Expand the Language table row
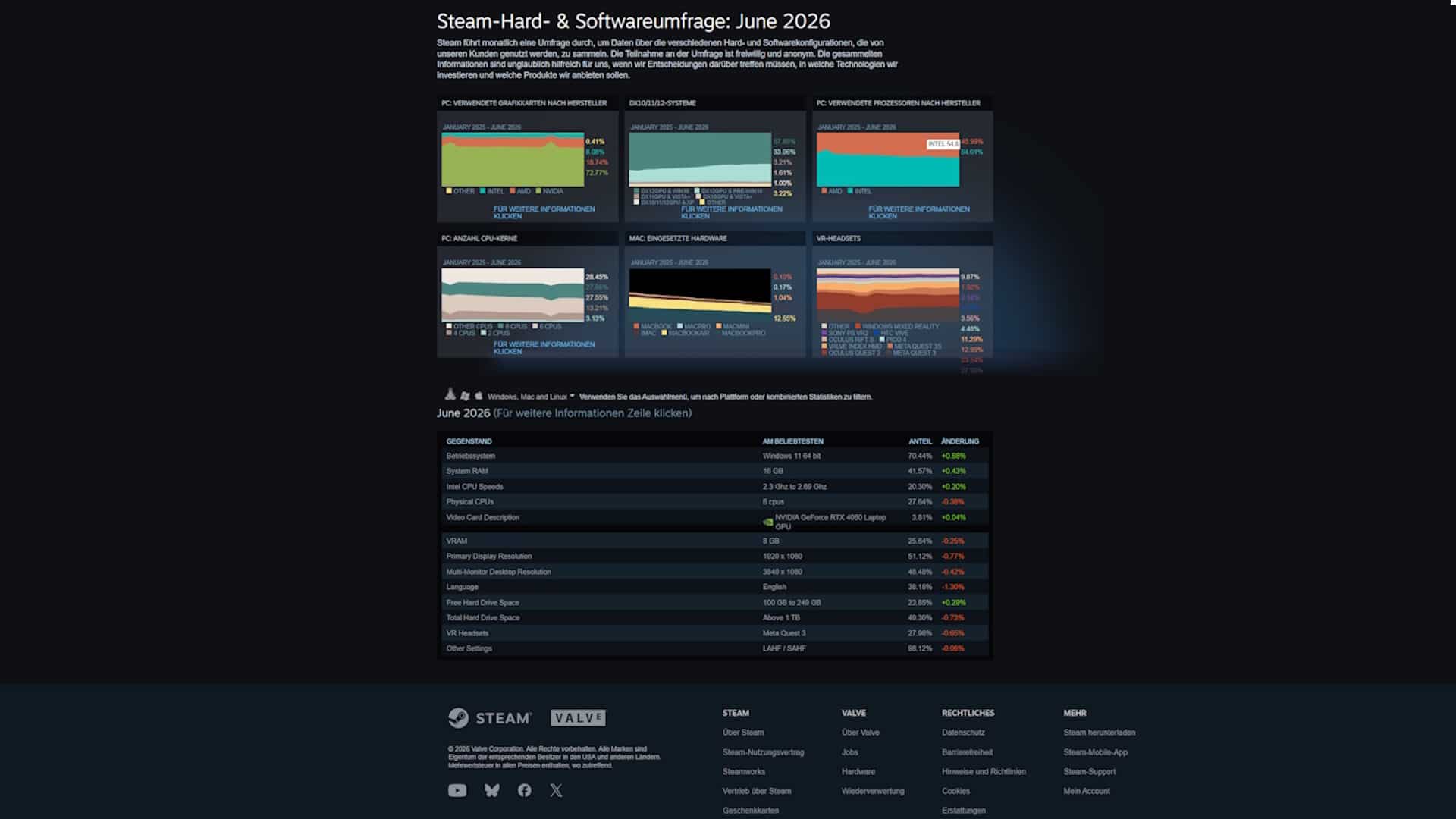 point(714,587)
